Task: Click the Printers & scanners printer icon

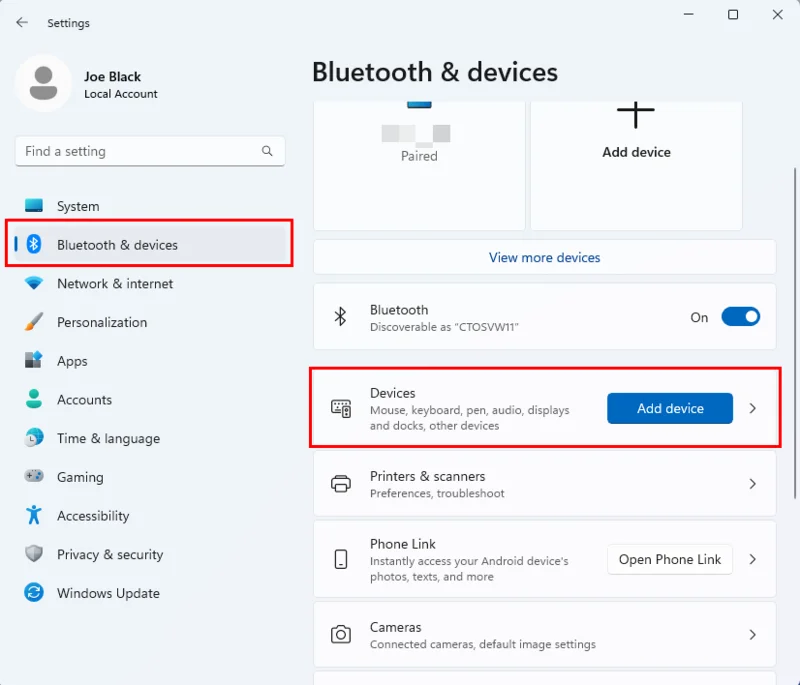Action: click(341, 484)
